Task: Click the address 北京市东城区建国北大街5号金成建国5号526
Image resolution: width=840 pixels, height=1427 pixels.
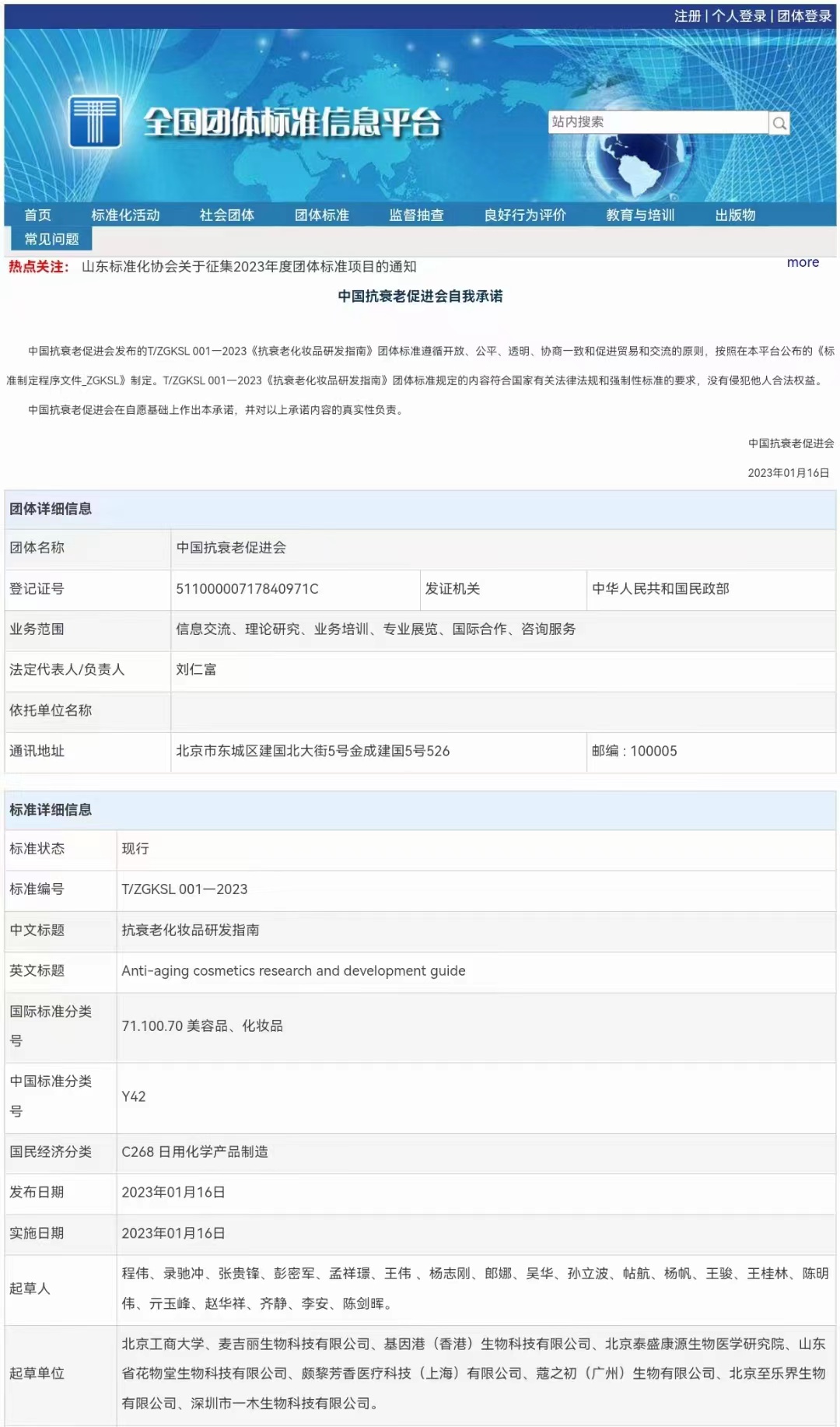Action: point(313,751)
